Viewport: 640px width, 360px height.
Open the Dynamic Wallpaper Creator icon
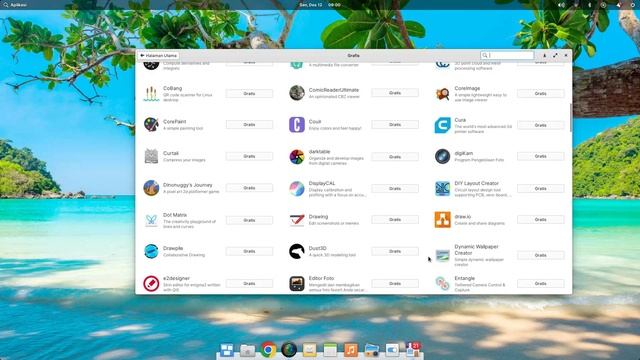click(x=442, y=255)
